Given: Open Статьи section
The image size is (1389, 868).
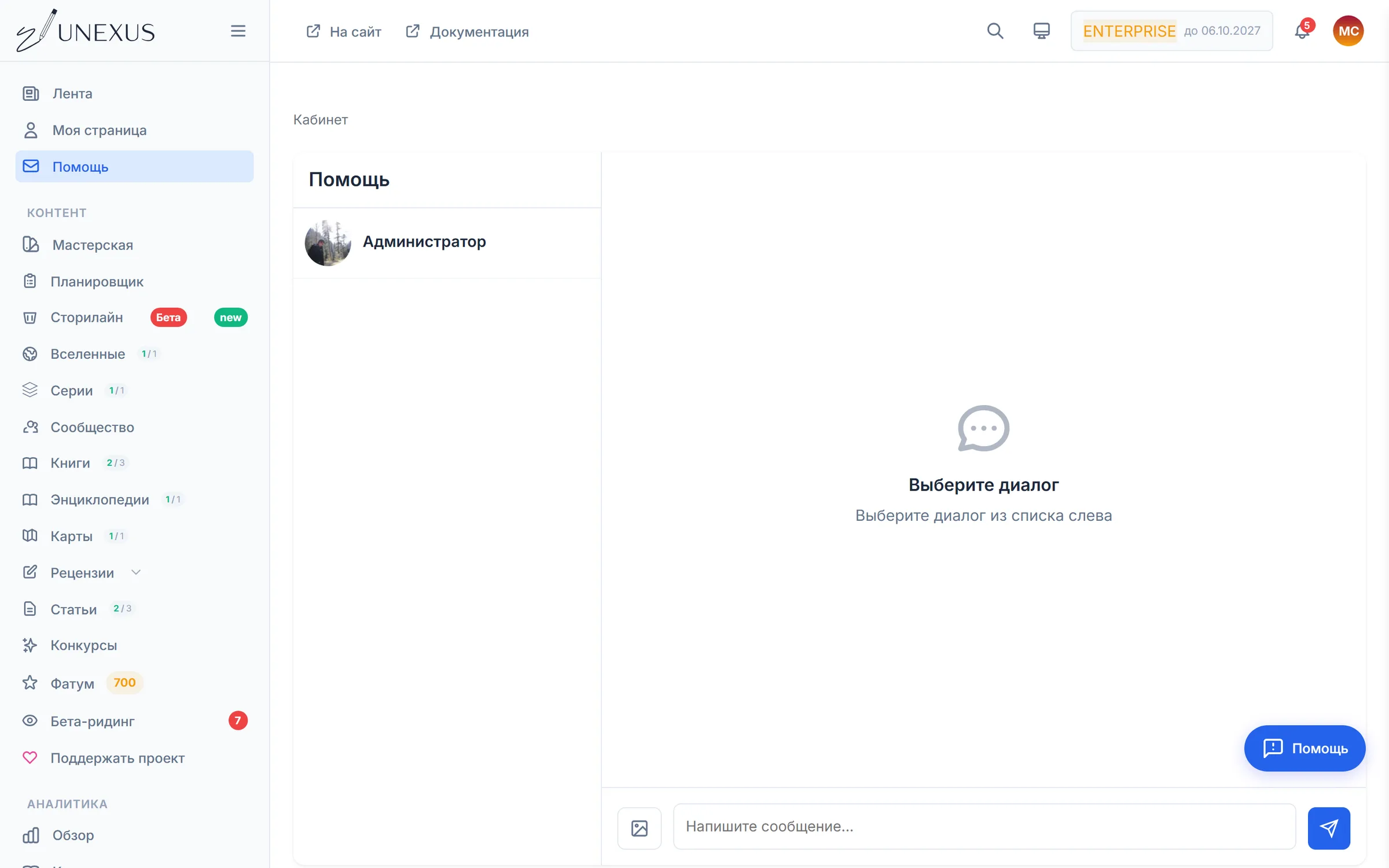Looking at the screenshot, I should pos(134,609).
